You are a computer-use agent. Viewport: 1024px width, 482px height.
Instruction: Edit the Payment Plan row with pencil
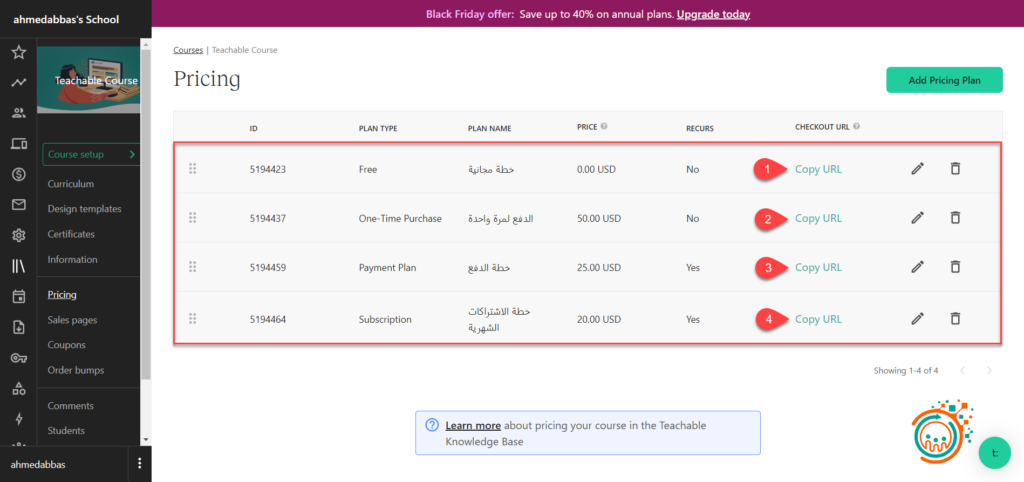[917, 267]
